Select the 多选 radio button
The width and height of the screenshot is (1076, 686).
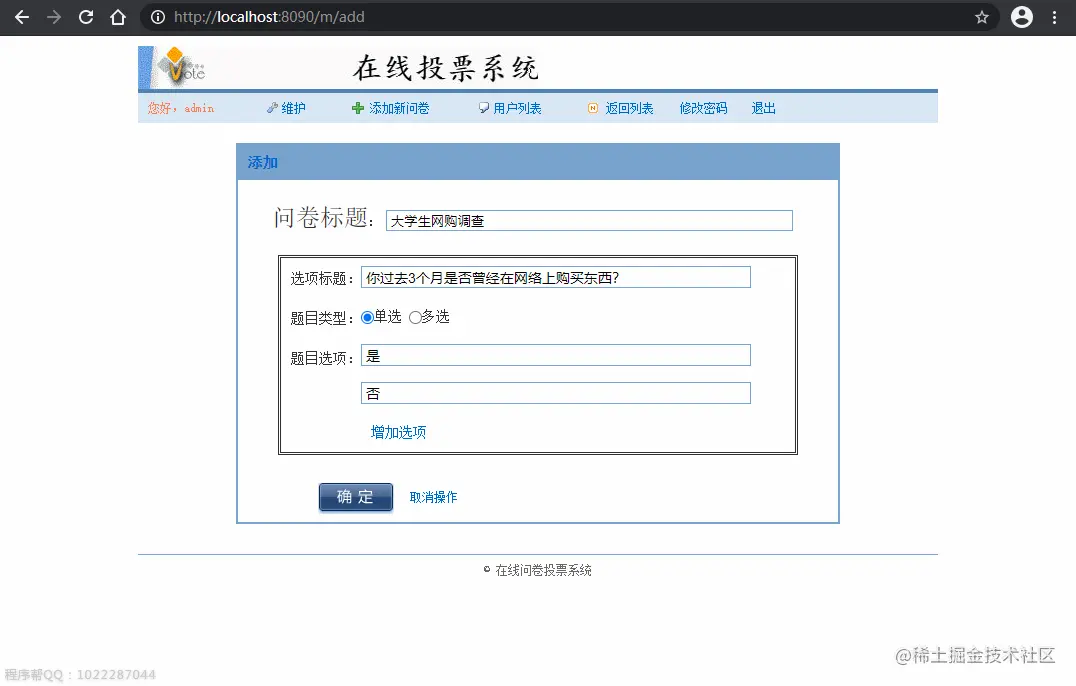tap(415, 316)
